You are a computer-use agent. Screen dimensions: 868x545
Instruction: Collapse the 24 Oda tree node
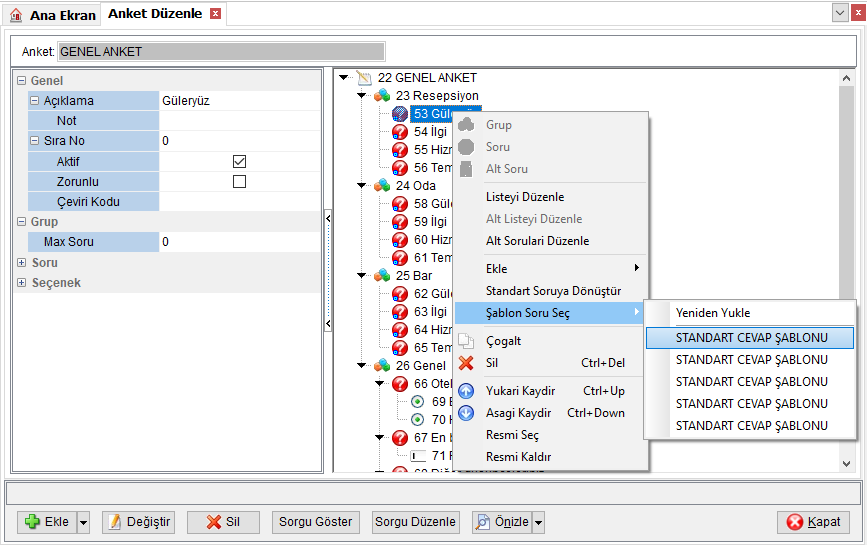click(x=361, y=185)
